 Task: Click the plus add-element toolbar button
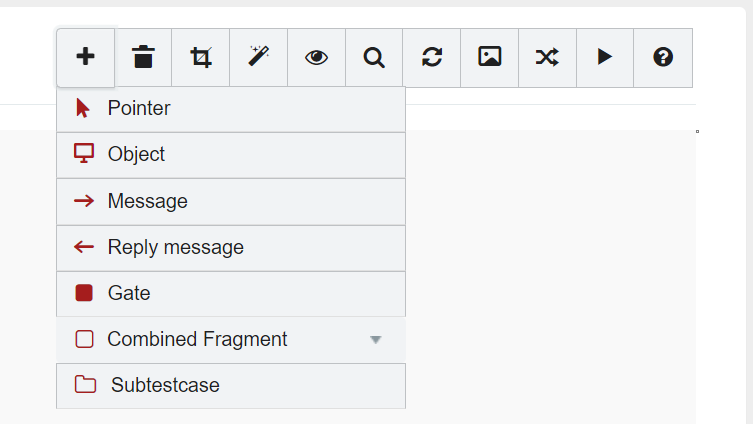(x=86, y=57)
